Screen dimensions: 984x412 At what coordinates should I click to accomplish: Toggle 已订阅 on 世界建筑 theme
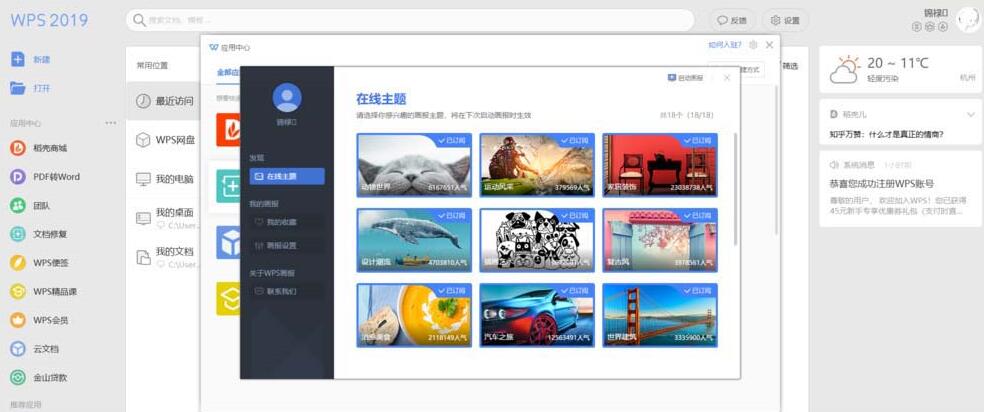pyautogui.click(x=697, y=290)
